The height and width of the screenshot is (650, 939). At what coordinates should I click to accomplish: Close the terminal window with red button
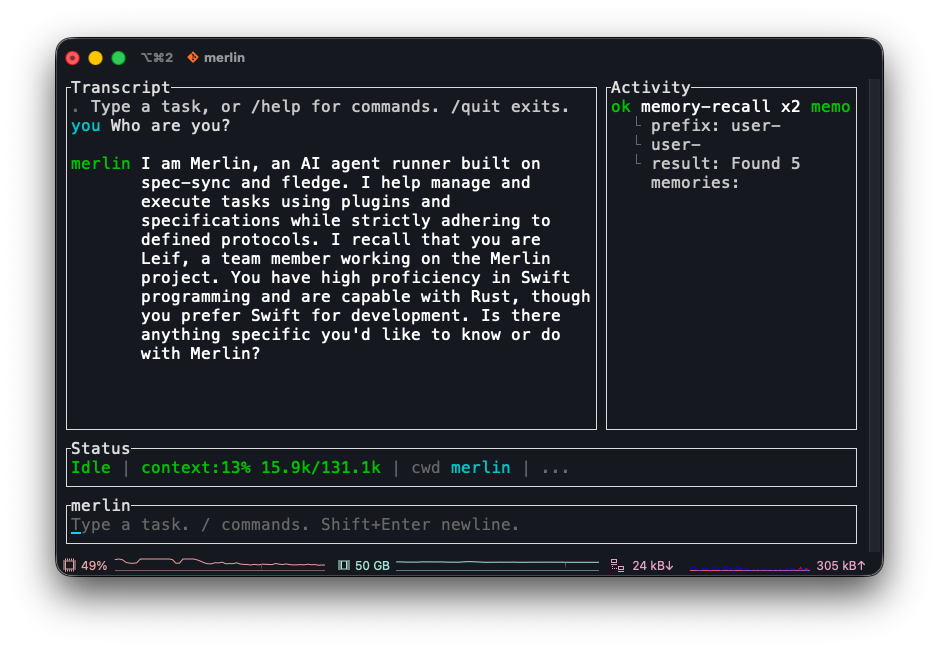point(72,58)
